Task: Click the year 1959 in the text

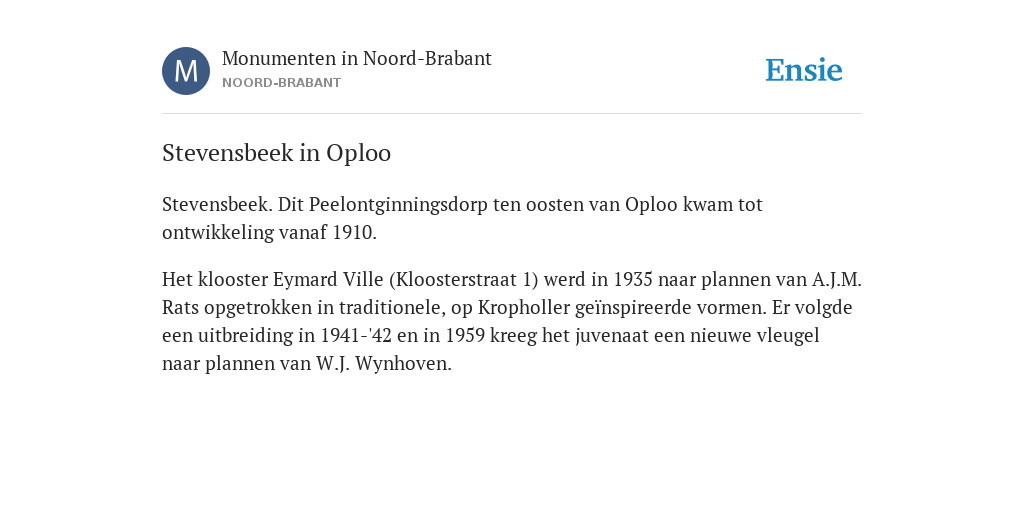Action: pyautogui.click(x=465, y=336)
